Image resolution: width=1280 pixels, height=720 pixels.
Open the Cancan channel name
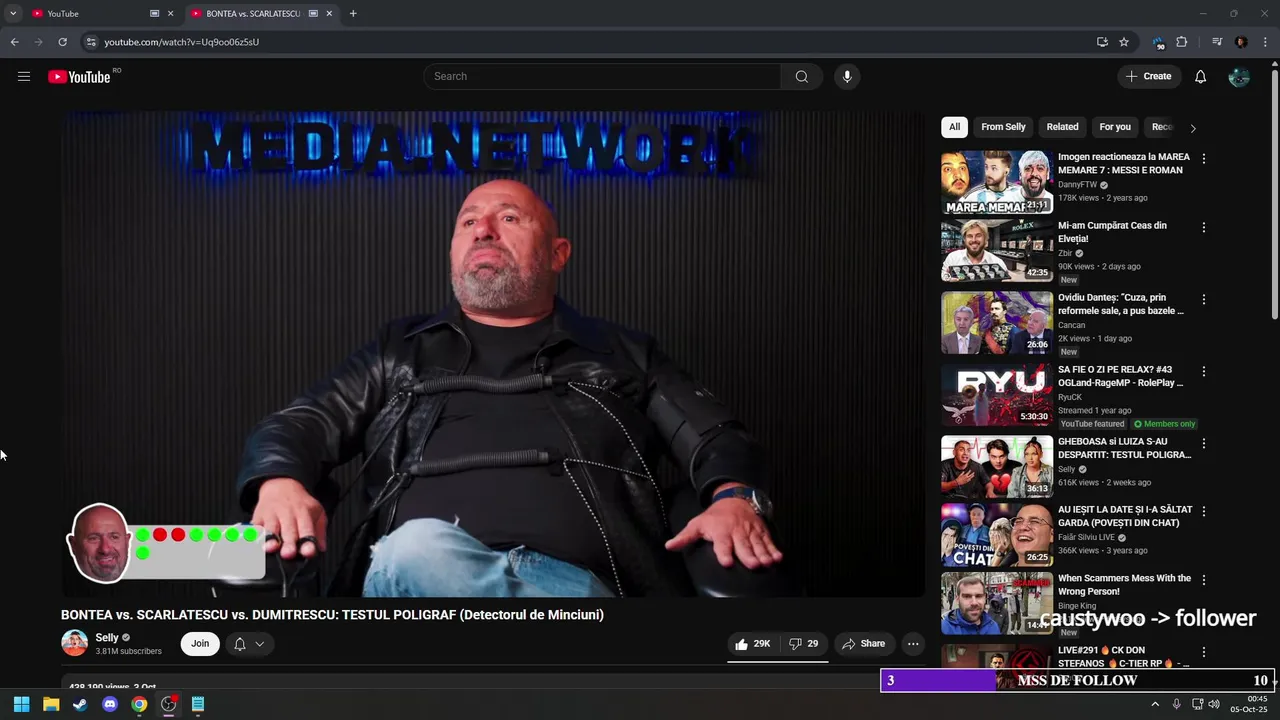(x=1071, y=325)
